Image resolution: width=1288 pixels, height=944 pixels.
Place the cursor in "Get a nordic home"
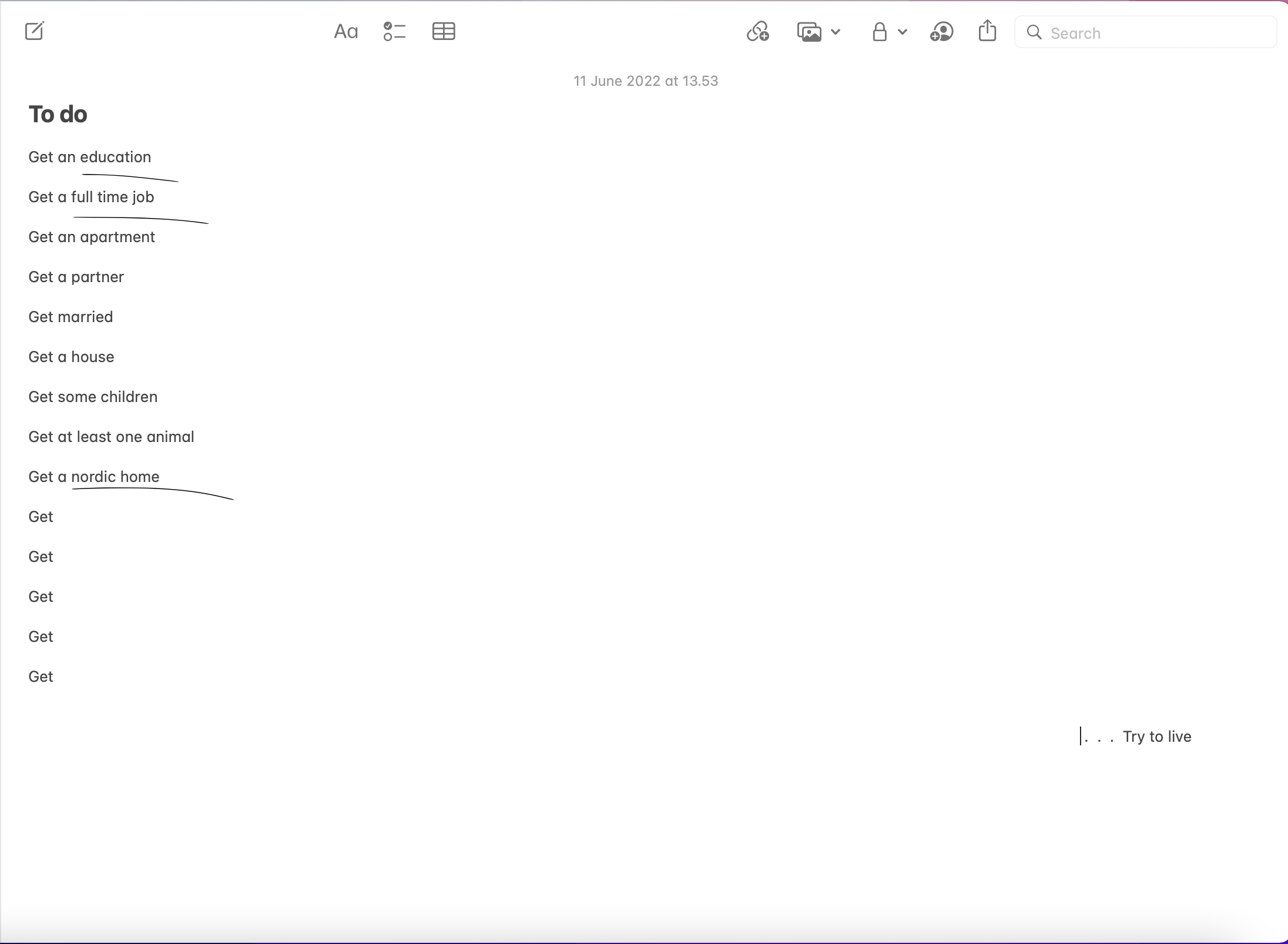coord(94,477)
